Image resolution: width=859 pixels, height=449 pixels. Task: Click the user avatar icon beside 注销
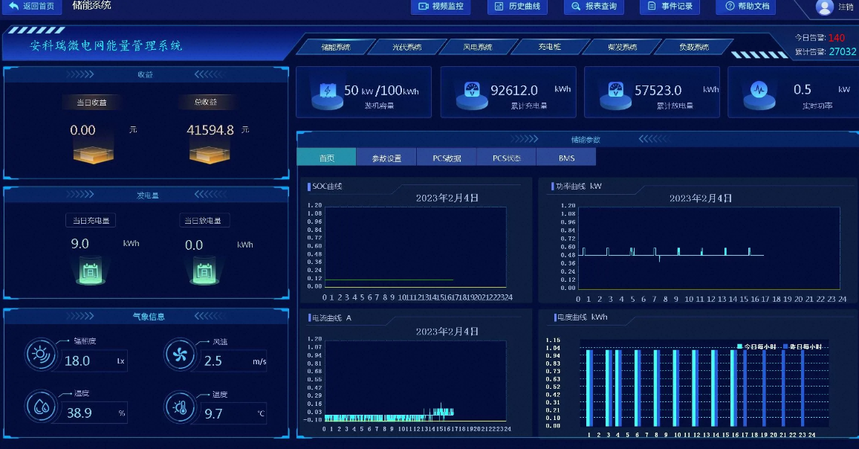(x=824, y=7)
